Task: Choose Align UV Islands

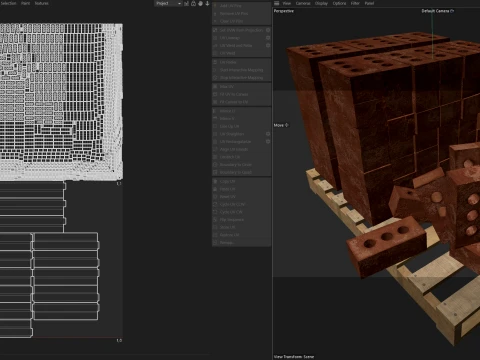Action: [x=242, y=149]
